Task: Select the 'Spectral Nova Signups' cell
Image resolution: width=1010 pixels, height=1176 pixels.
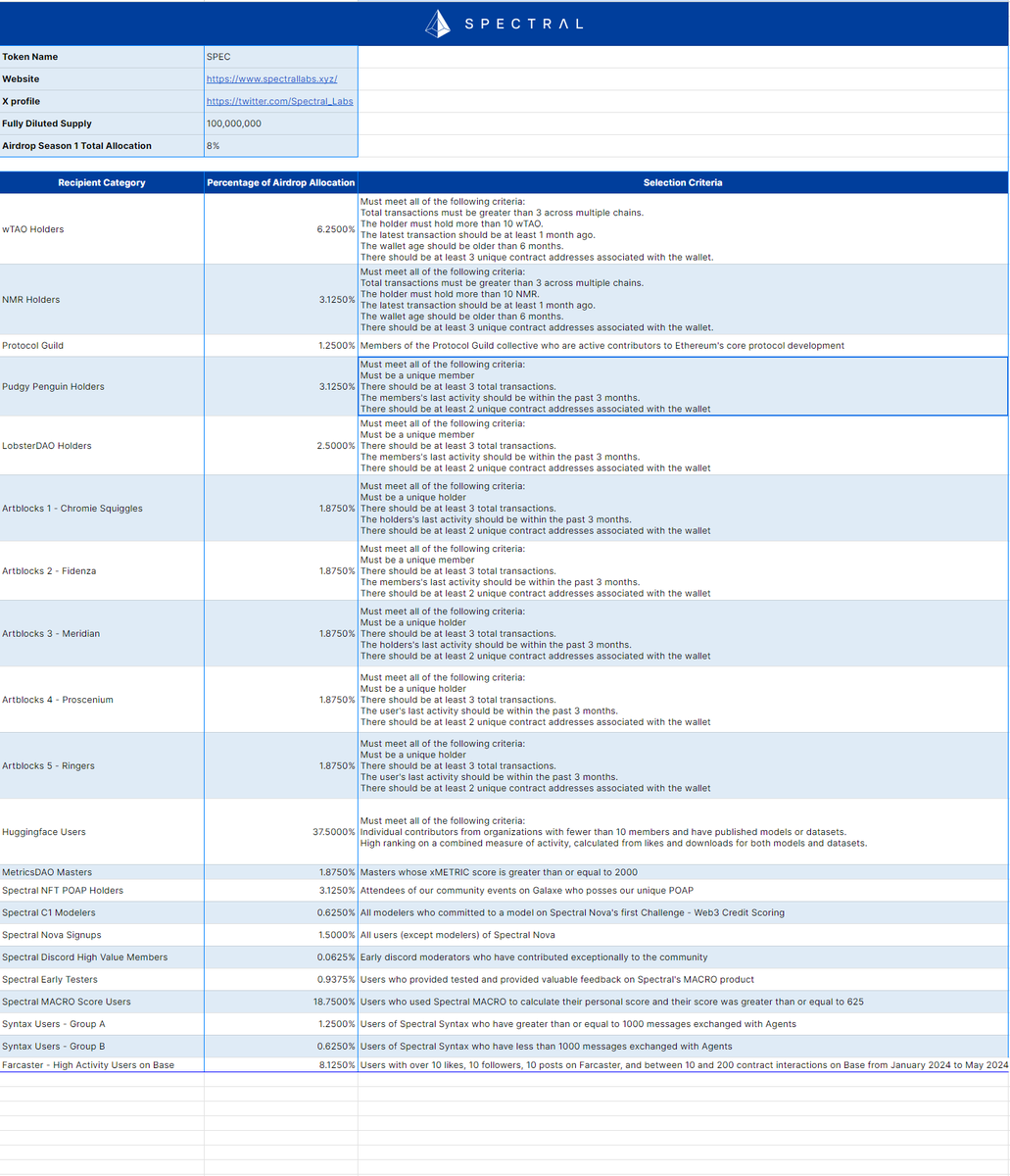Action: (102, 935)
